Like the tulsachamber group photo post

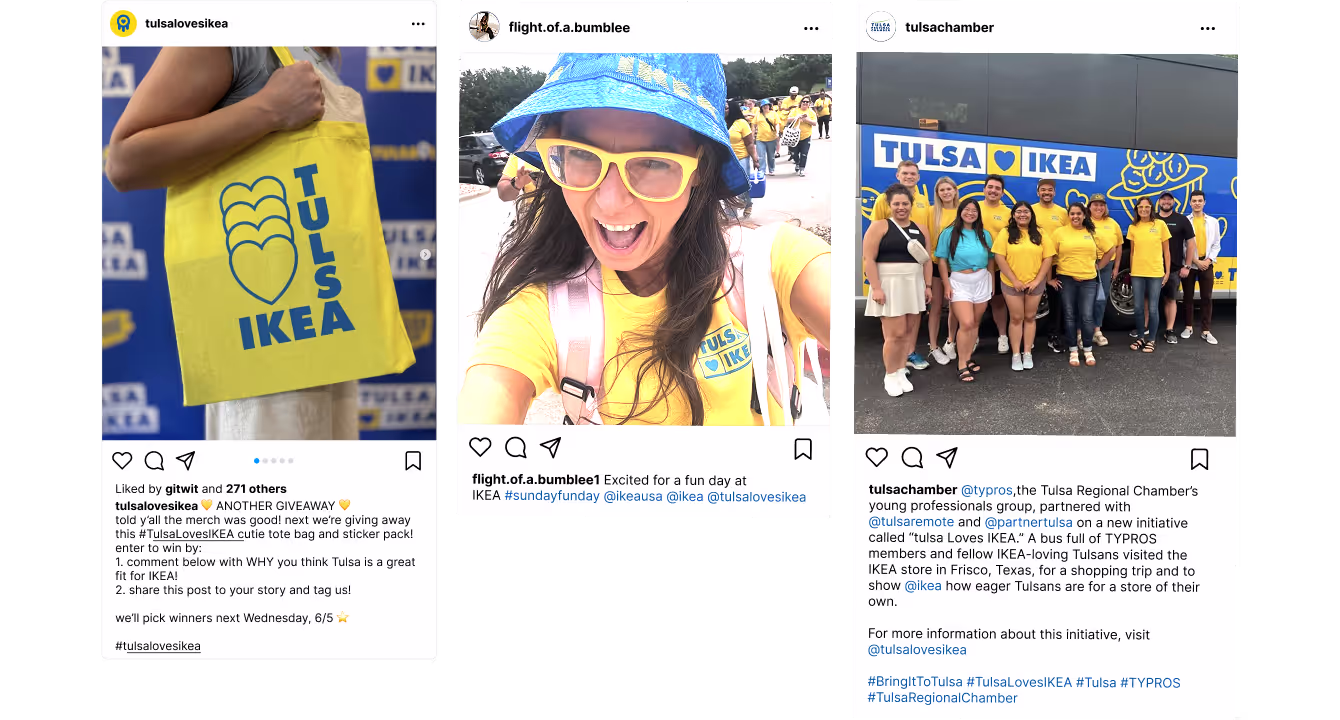click(877, 457)
